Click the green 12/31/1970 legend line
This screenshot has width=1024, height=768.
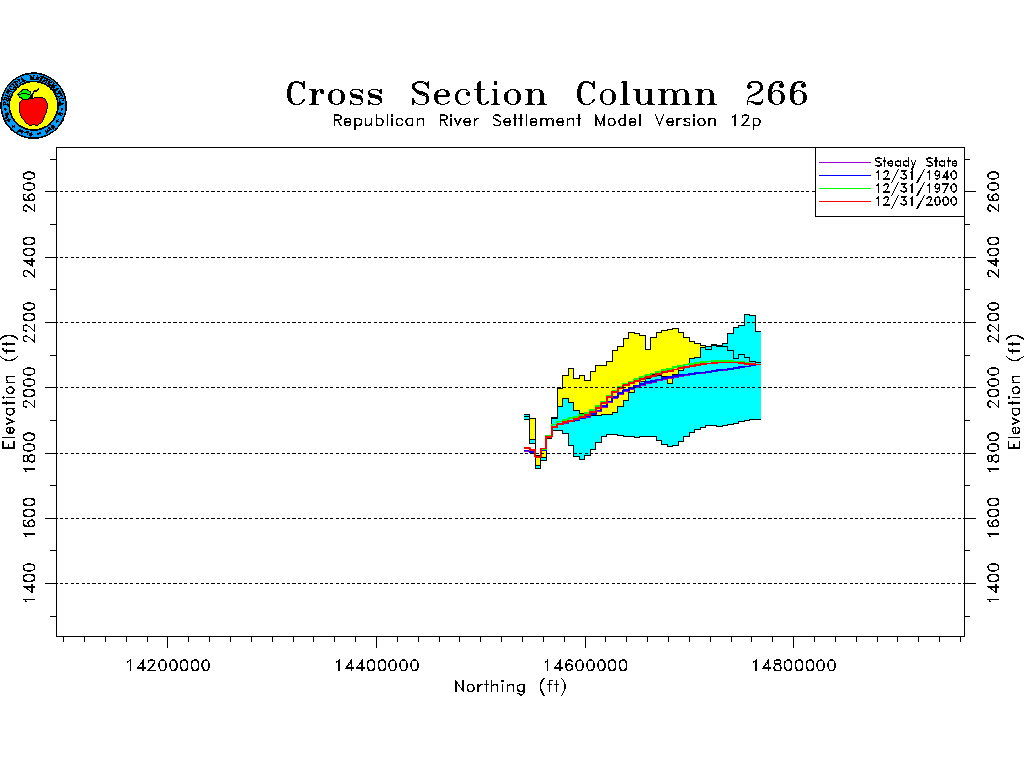845,188
